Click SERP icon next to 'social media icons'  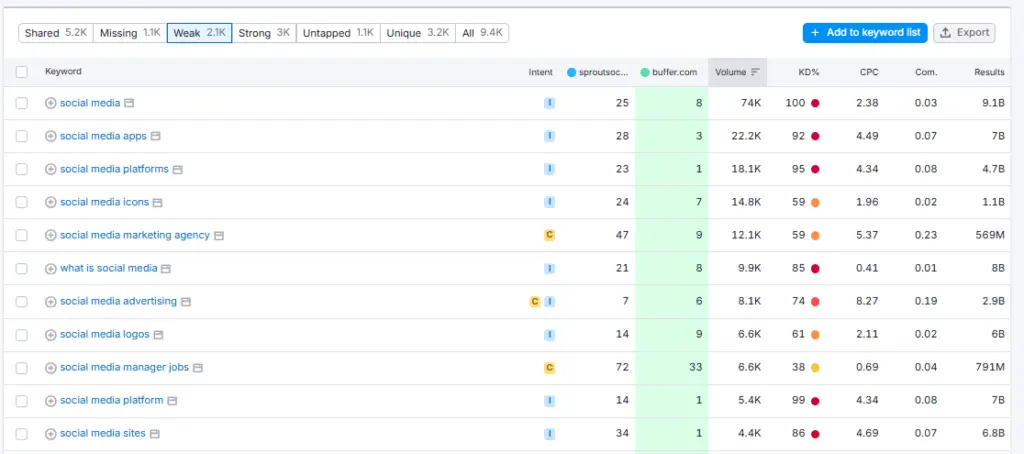157,202
